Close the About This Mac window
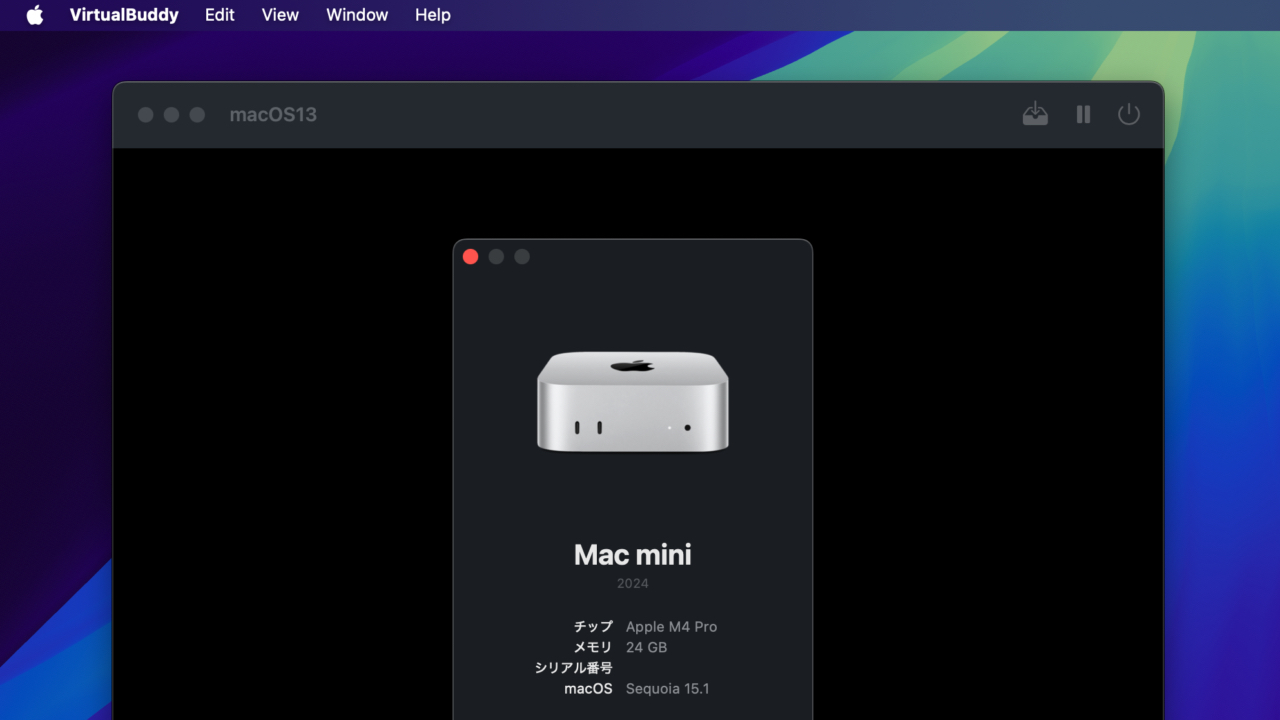 point(471,257)
